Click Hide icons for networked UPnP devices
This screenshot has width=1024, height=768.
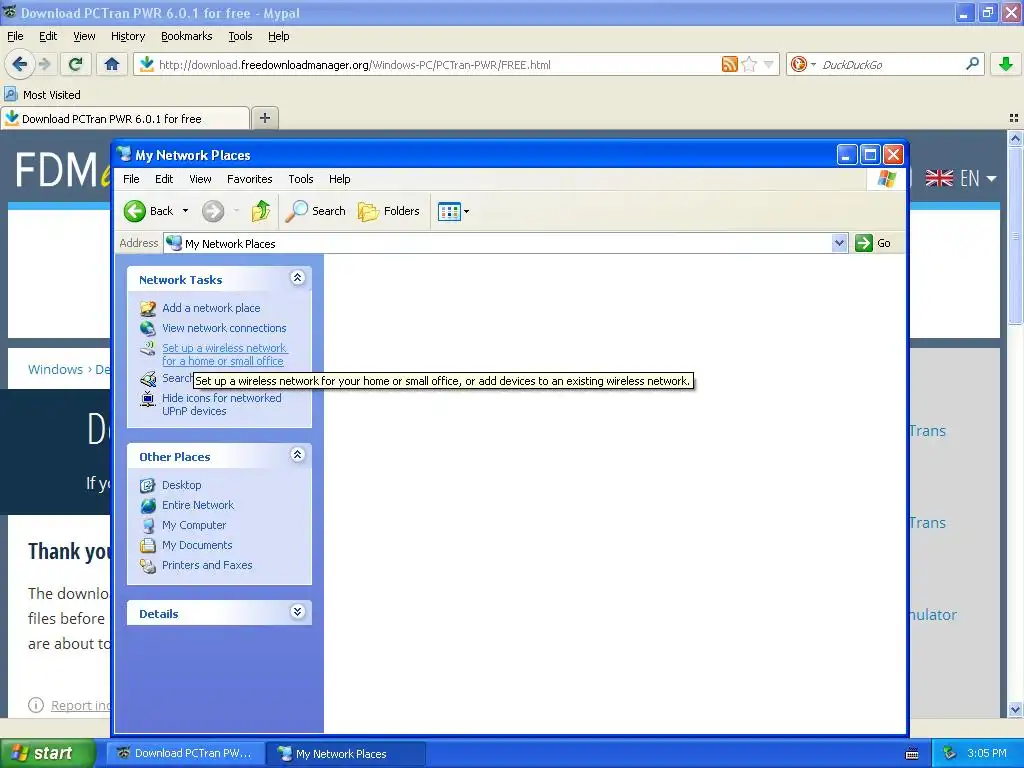pos(221,404)
